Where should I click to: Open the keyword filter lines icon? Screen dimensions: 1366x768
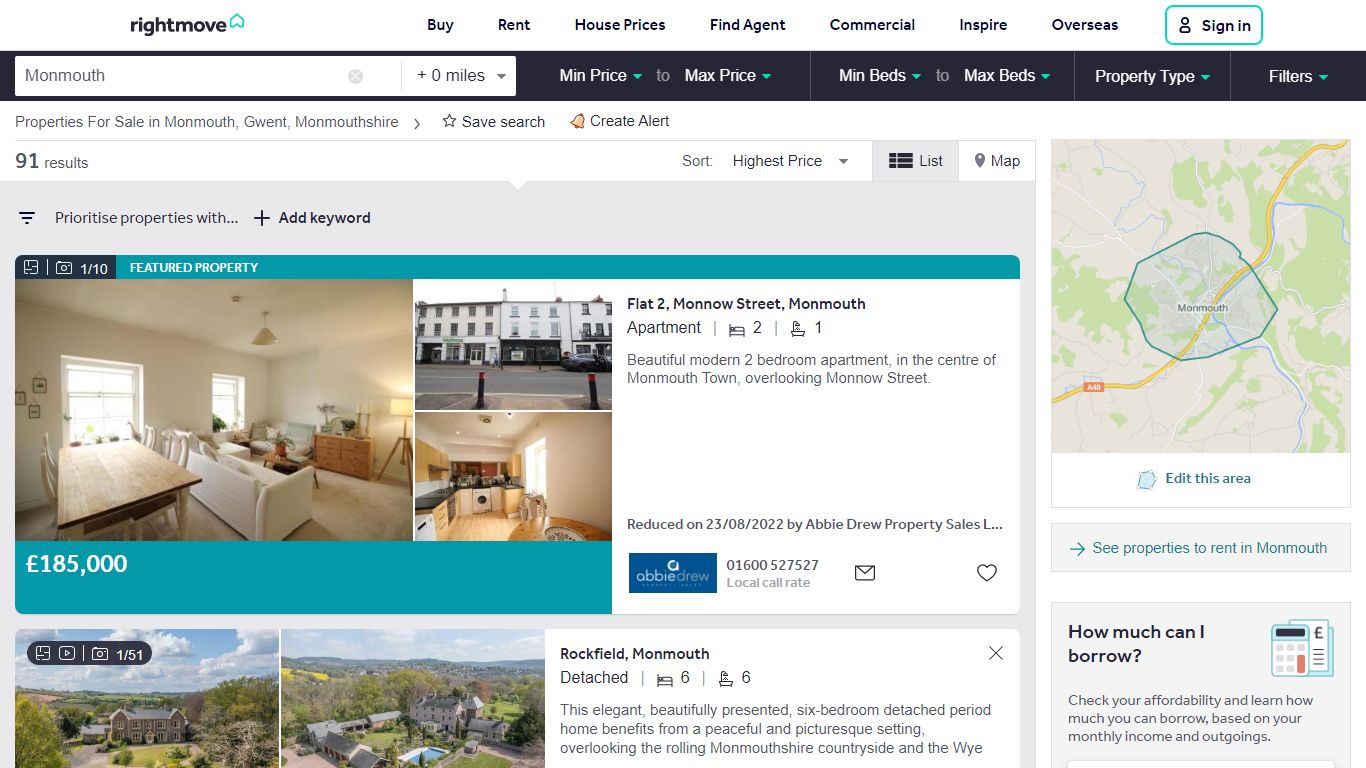[x=27, y=218]
